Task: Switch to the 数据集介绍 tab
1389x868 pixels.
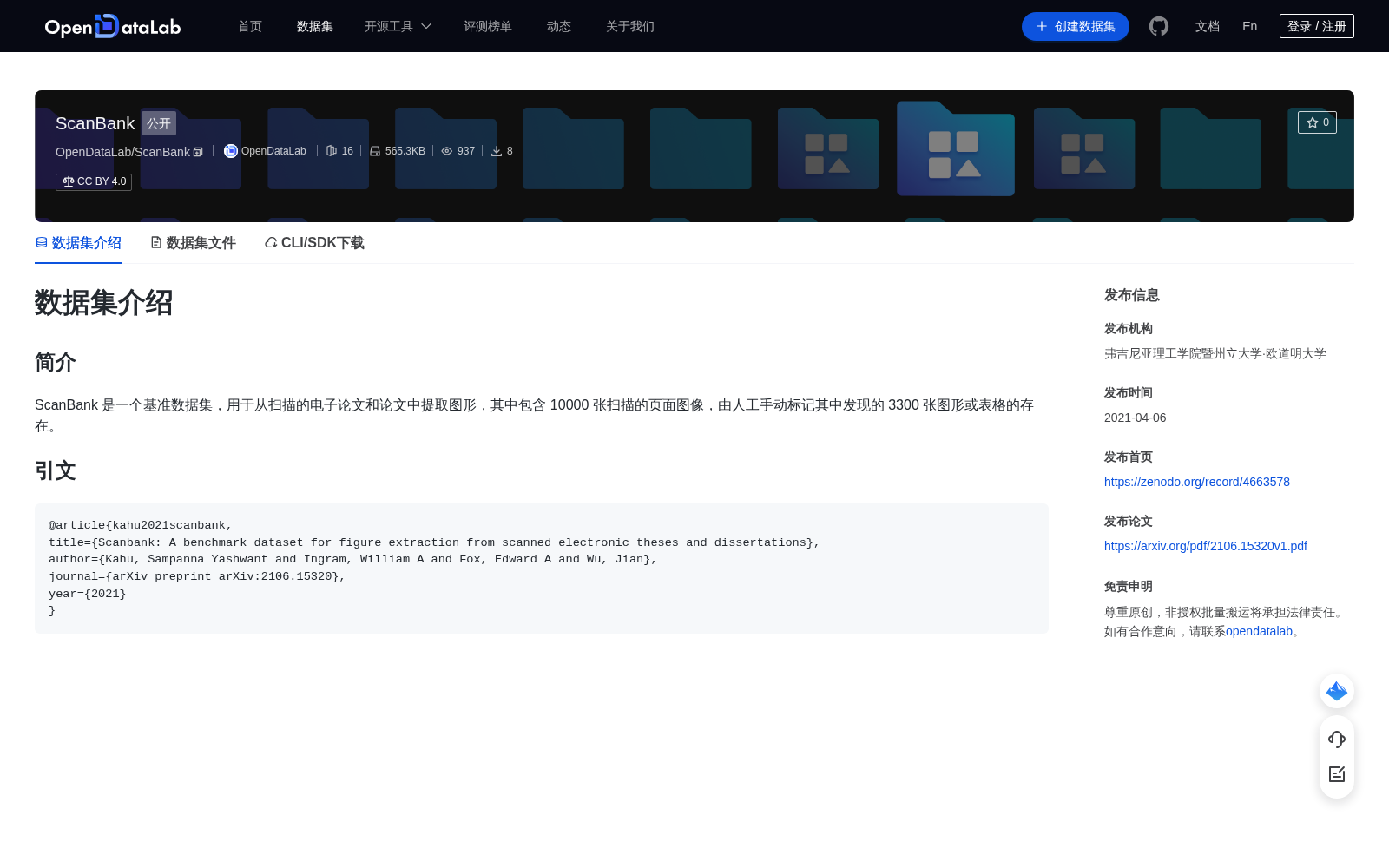Action: (x=78, y=243)
